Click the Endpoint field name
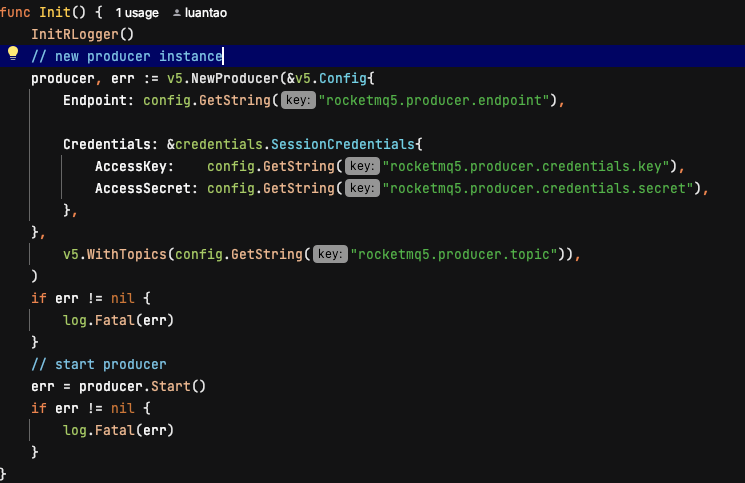Viewport: 745px width, 483px height. (x=95, y=100)
